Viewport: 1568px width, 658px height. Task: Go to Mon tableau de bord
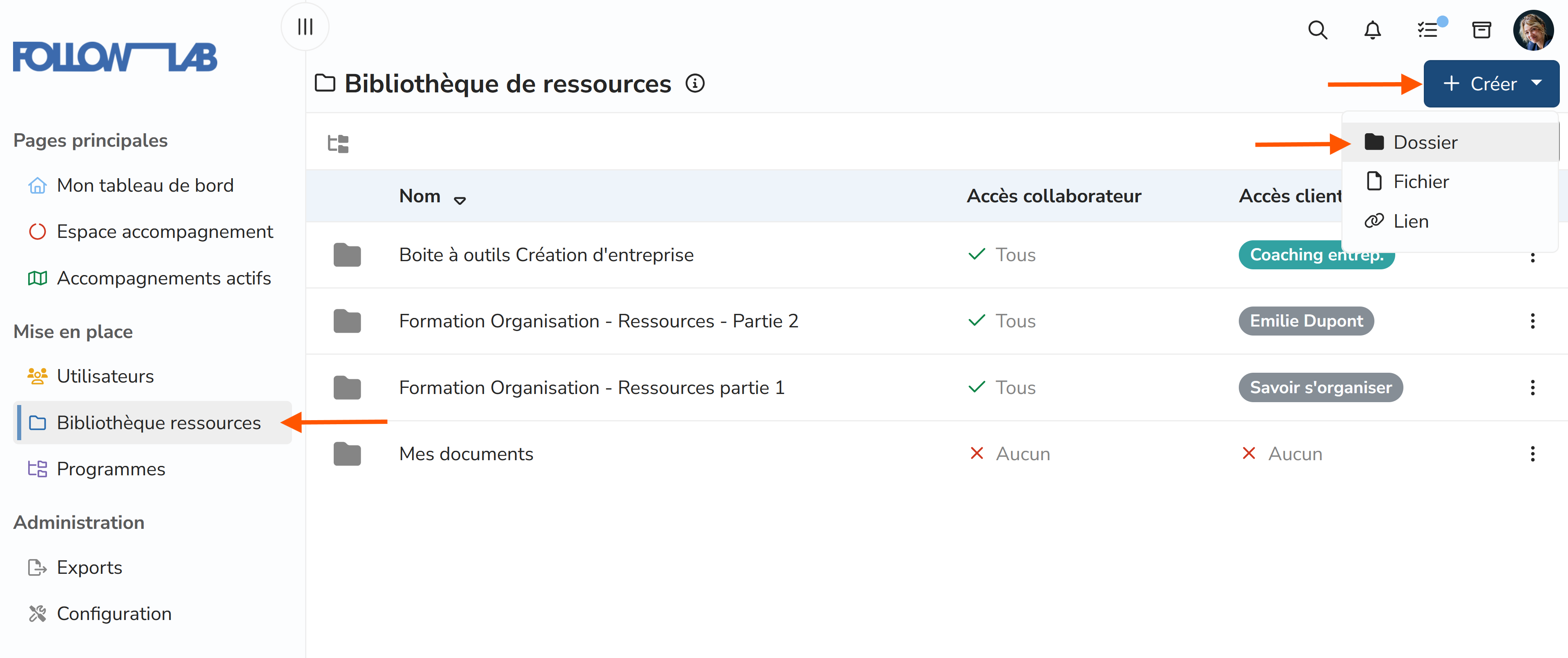coord(145,185)
